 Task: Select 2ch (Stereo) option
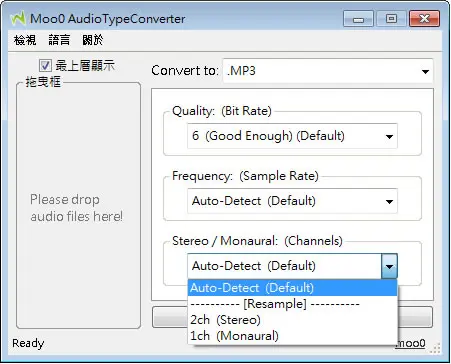[x=293, y=320]
